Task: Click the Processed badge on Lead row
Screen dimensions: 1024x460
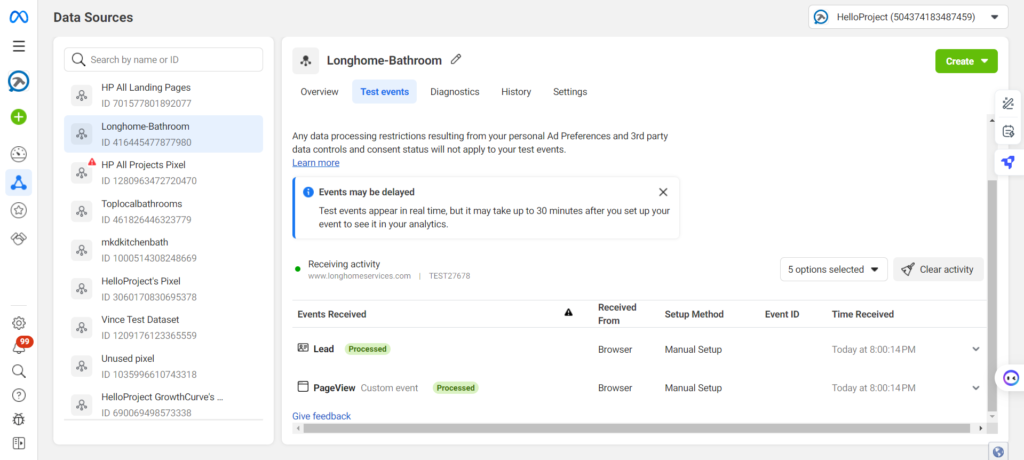Action: click(x=368, y=349)
